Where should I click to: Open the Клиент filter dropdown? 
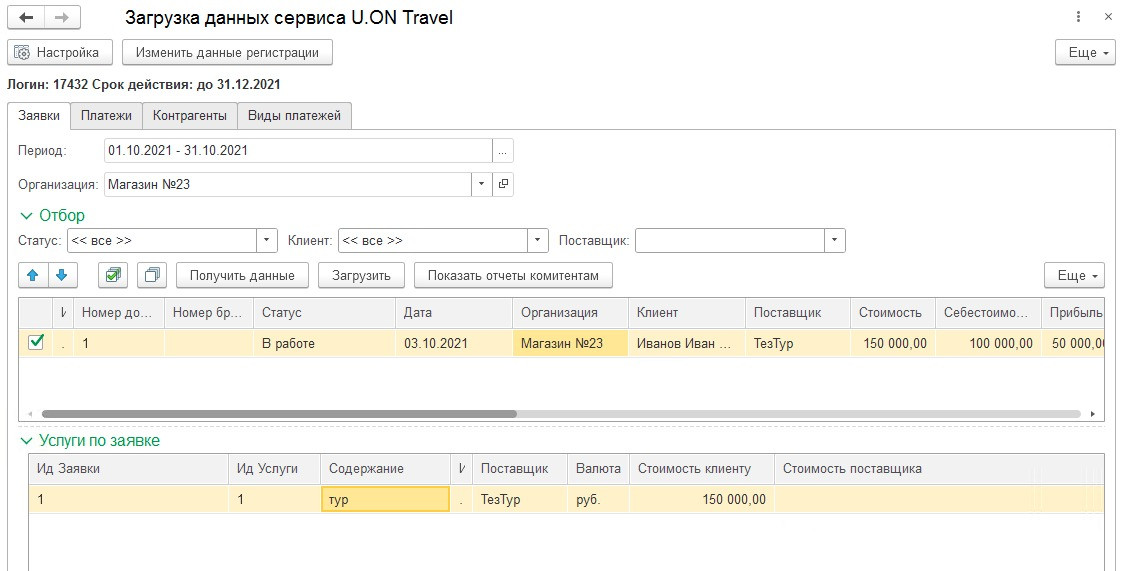[538, 241]
